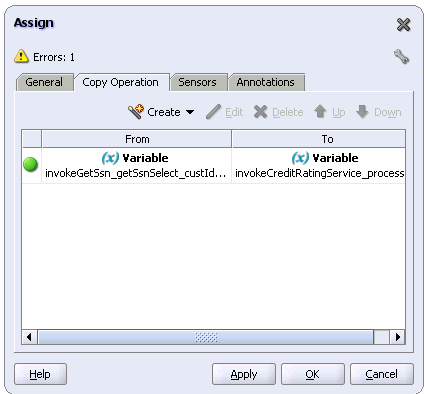Click the Edit pencil button
The height and width of the screenshot is (394, 424).
(225, 112)
